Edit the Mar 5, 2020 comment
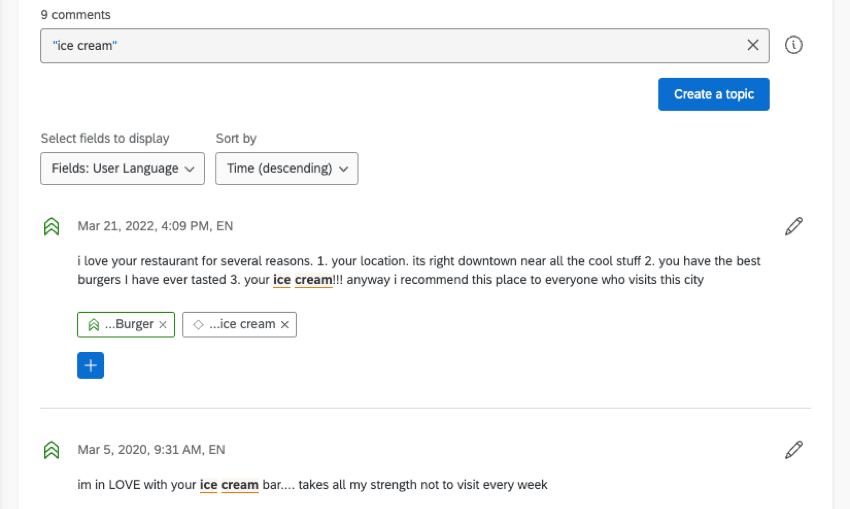The image size is (850, 509). pos(794,450)
